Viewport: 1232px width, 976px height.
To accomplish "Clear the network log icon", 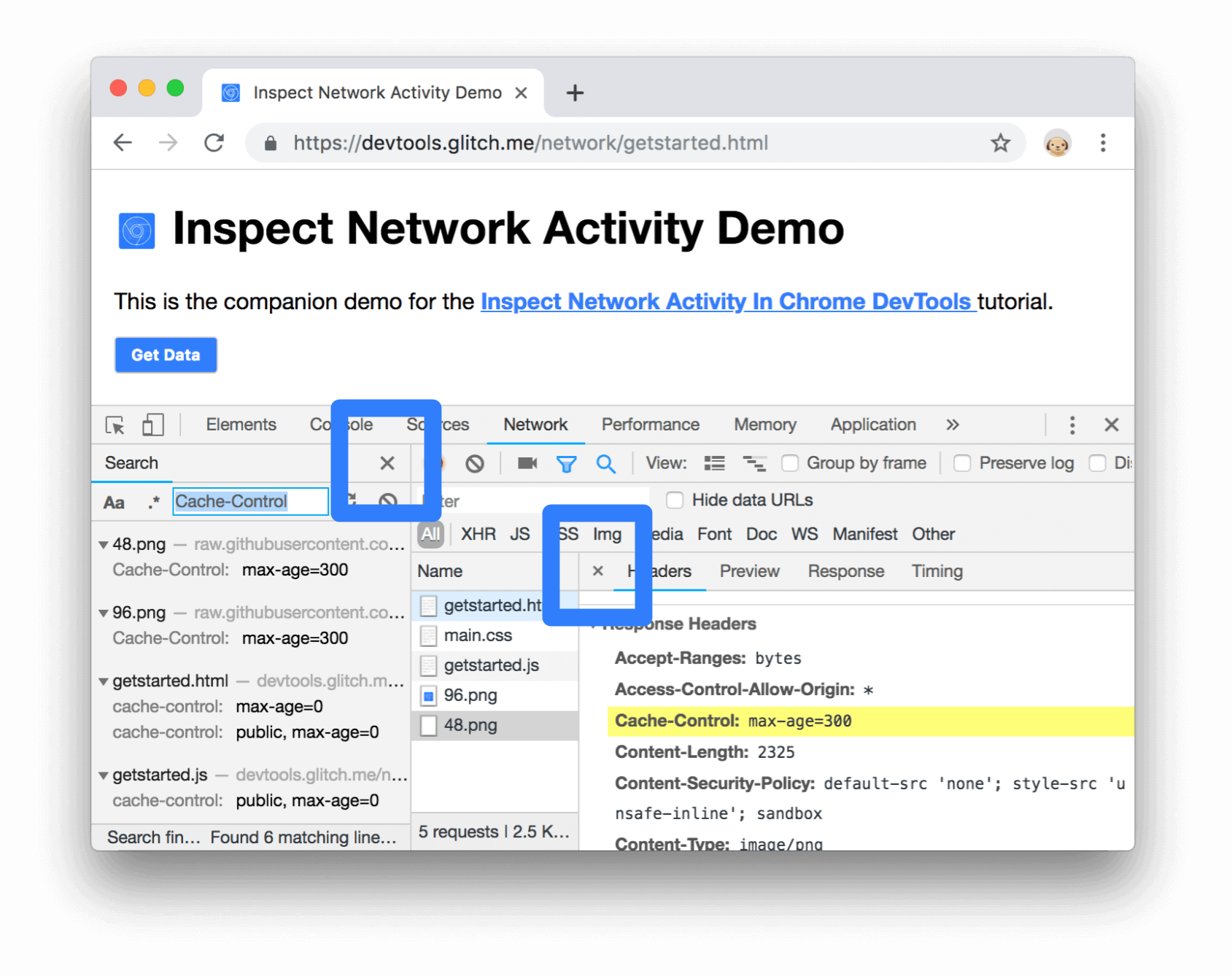I will tap(475, 463).
